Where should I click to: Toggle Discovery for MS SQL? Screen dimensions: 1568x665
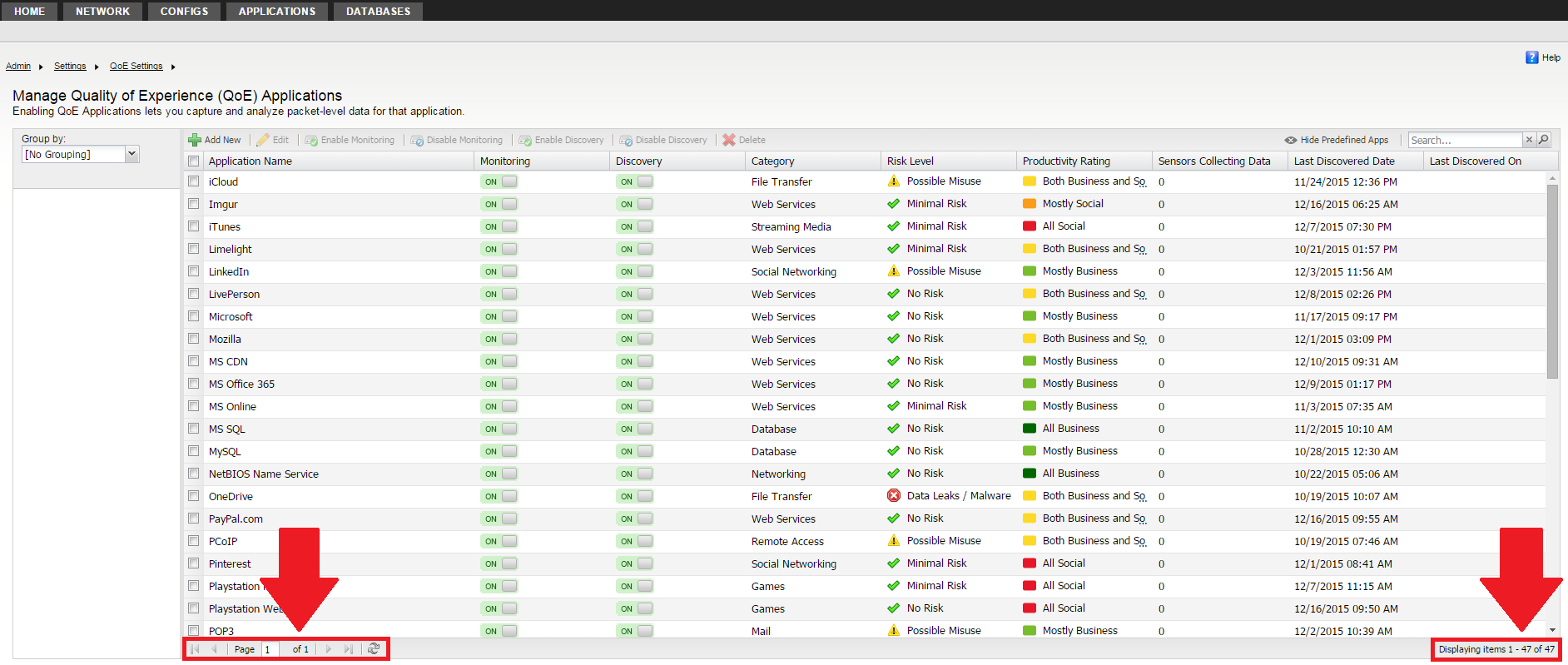[634, 429]
